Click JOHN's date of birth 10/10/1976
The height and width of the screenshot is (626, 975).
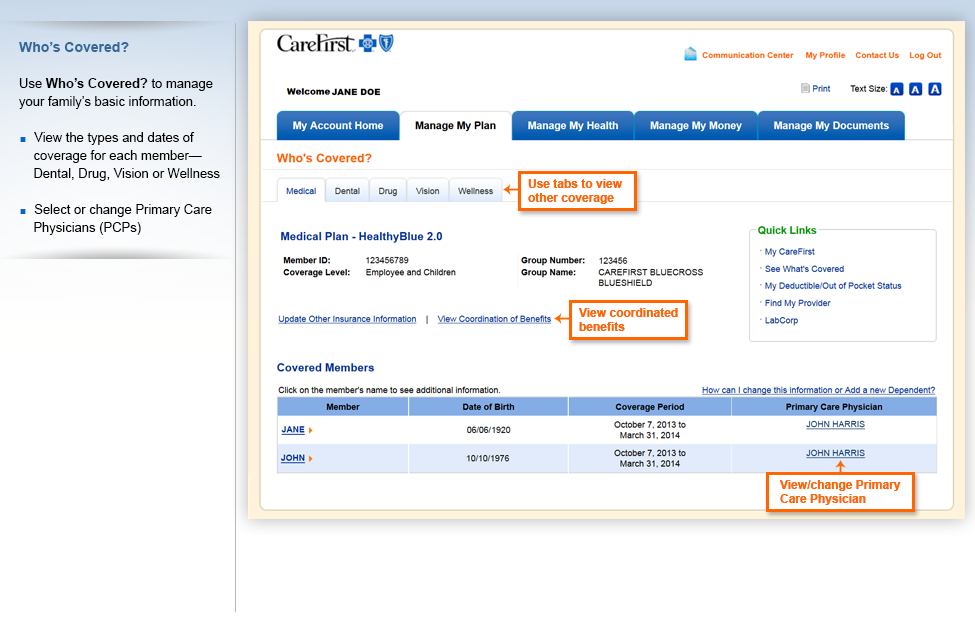(488, 458)
